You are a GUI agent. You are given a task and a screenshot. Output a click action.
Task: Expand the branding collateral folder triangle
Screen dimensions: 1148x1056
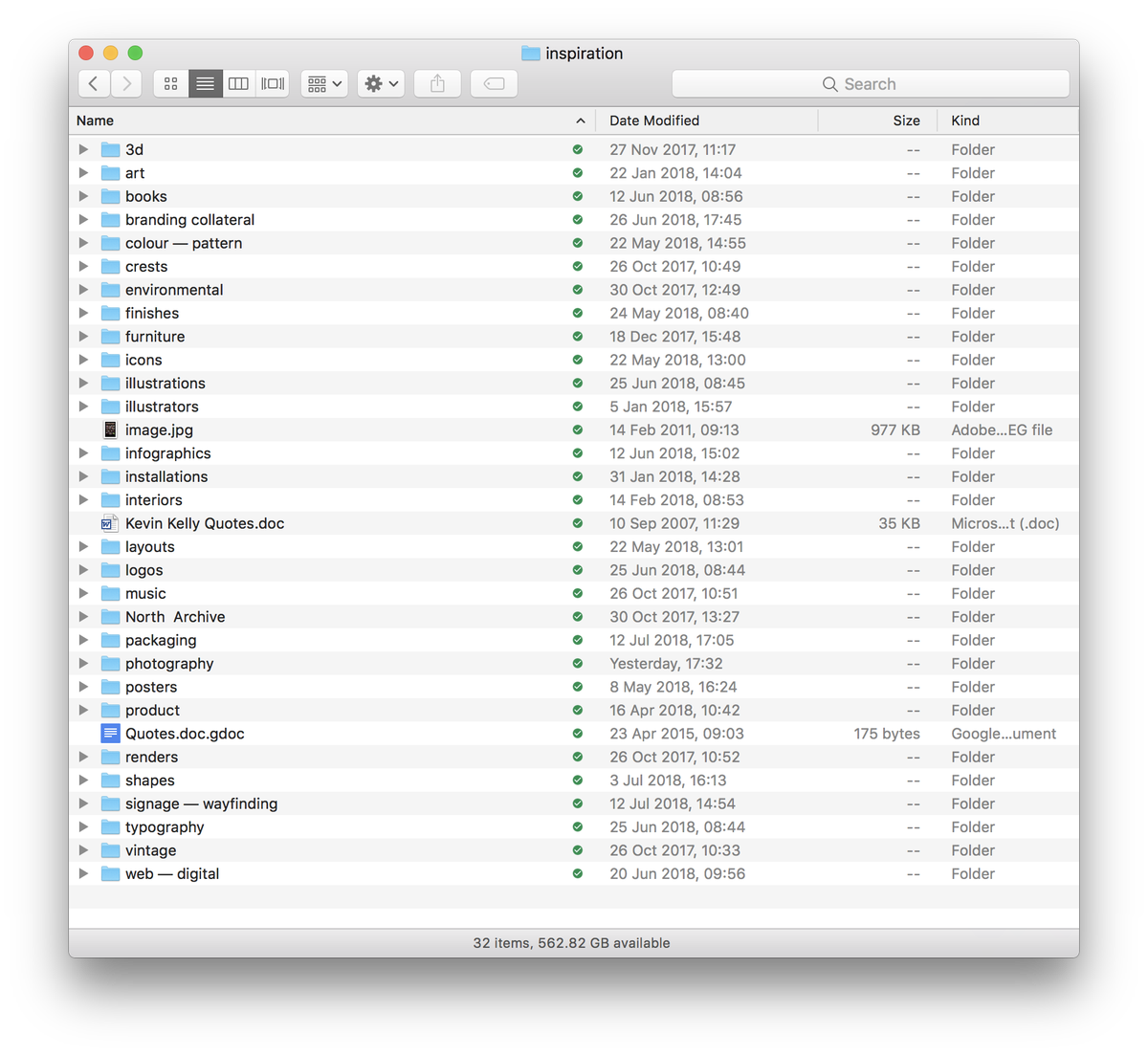(x=83, y=220)
